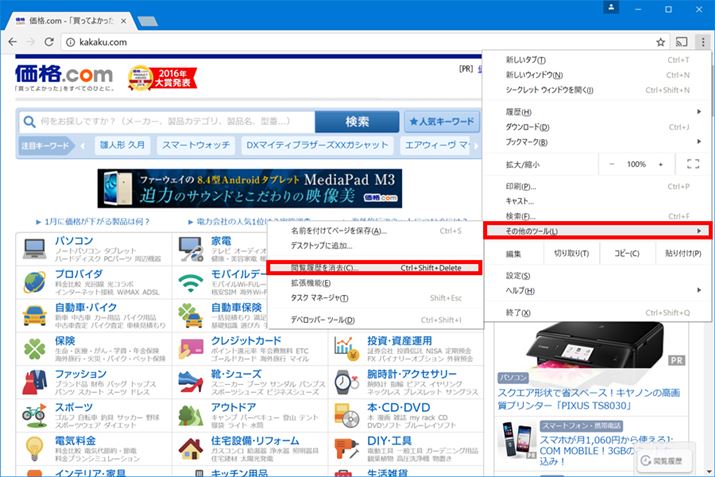The image size is (715, 477).
Task: Click 貼り付け(P) edit button
Action: tap(683, 253)
